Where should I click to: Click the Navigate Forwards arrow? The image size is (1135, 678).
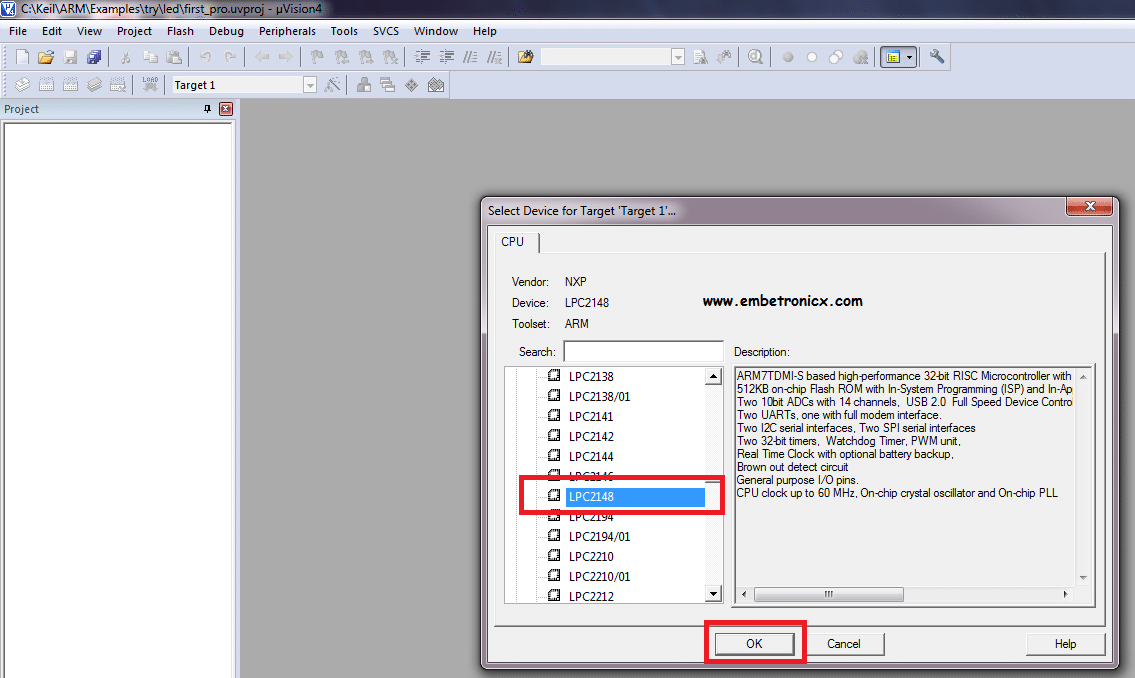pyautogui.click(x=286, y=57)
